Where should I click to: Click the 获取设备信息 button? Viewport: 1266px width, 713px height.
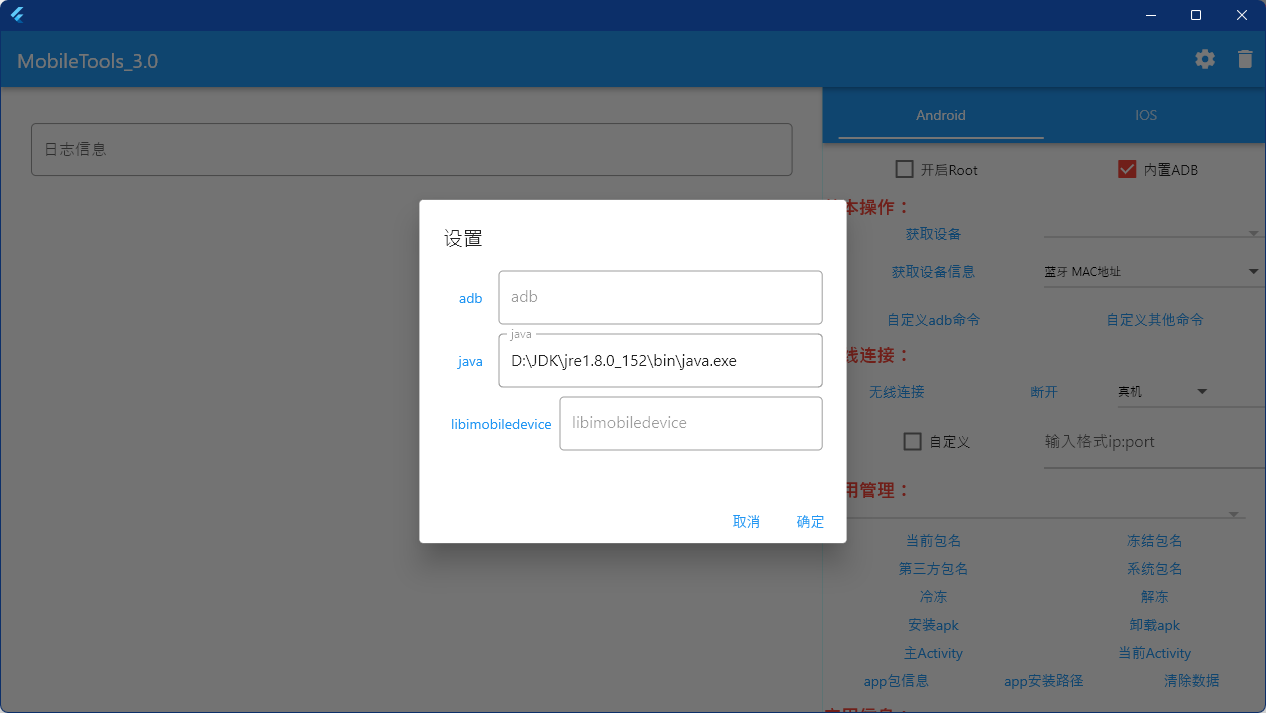[x=933, y=271]
